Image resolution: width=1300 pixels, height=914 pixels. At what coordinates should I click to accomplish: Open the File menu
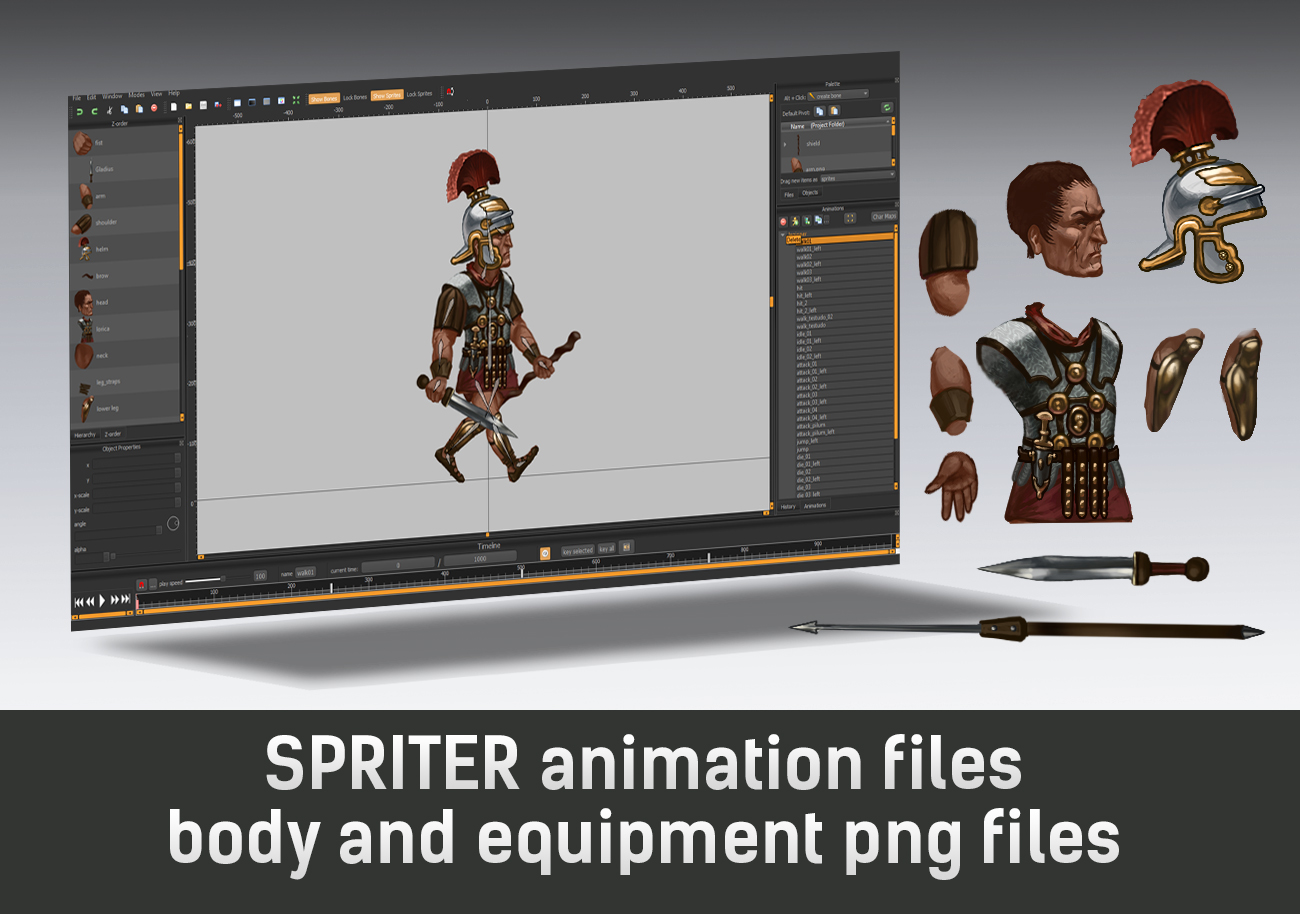click(x=76, y=98)
